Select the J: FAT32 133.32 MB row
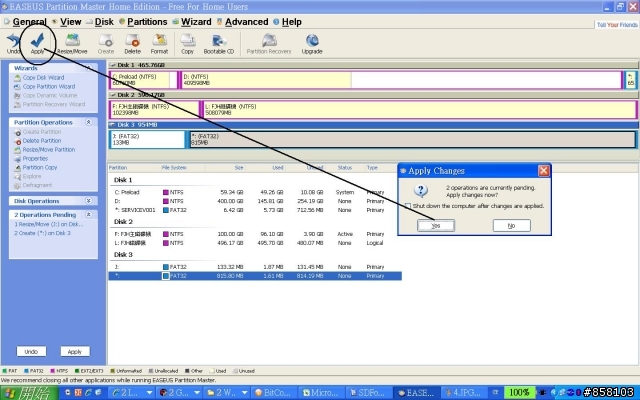 tap(255, 267)
